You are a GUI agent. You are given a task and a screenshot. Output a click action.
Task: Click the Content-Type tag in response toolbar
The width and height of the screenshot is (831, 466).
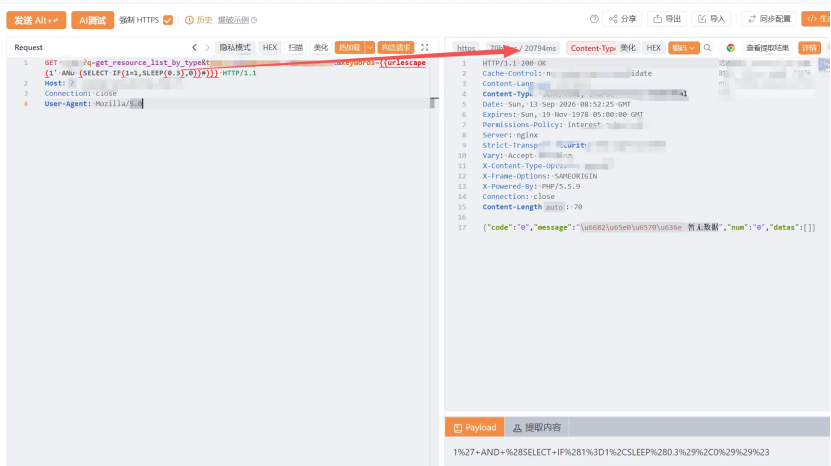pos(592,48)
